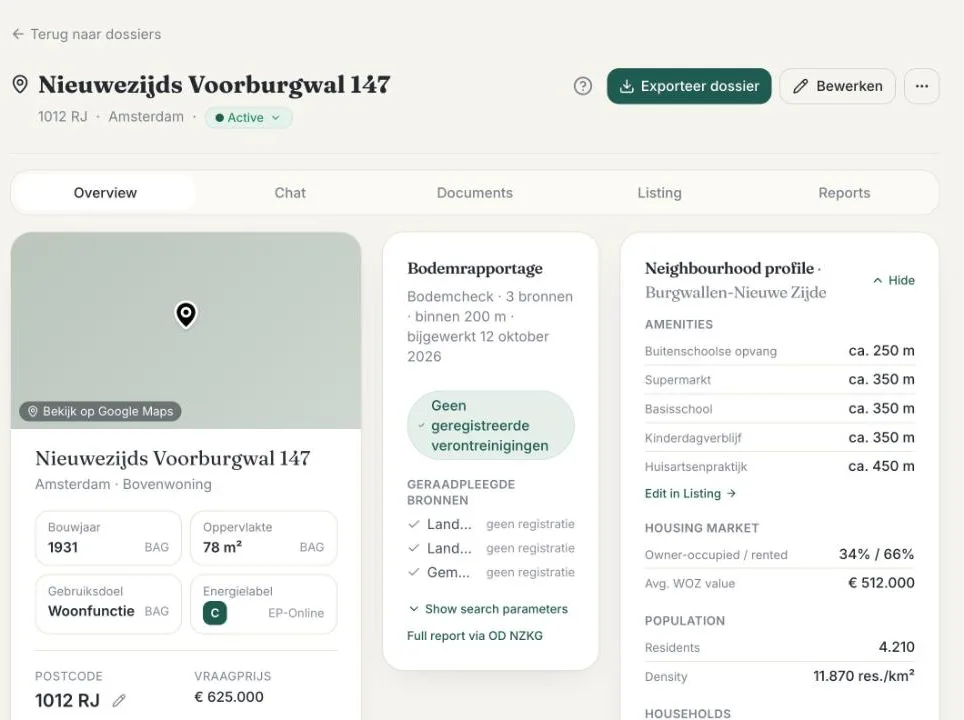Click the map marker pin on the map

pos(186,314)
